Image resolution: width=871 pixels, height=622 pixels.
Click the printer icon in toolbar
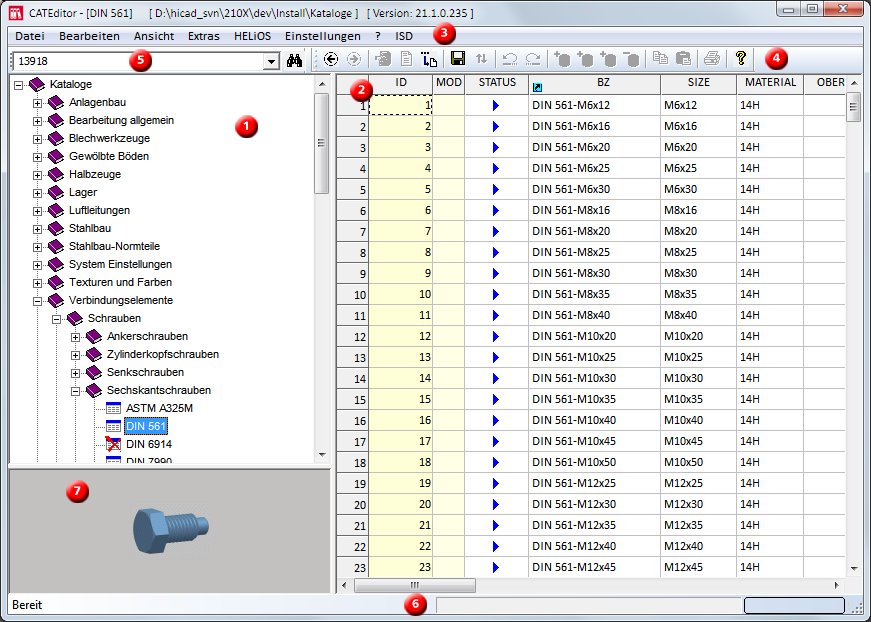tap(711, 60)
